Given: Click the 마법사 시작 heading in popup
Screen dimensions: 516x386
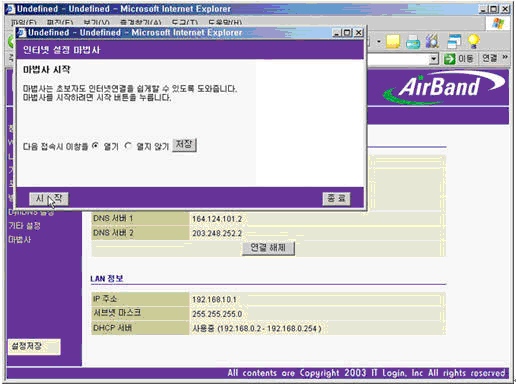Looking at the screenshot, I should [47, 69].
